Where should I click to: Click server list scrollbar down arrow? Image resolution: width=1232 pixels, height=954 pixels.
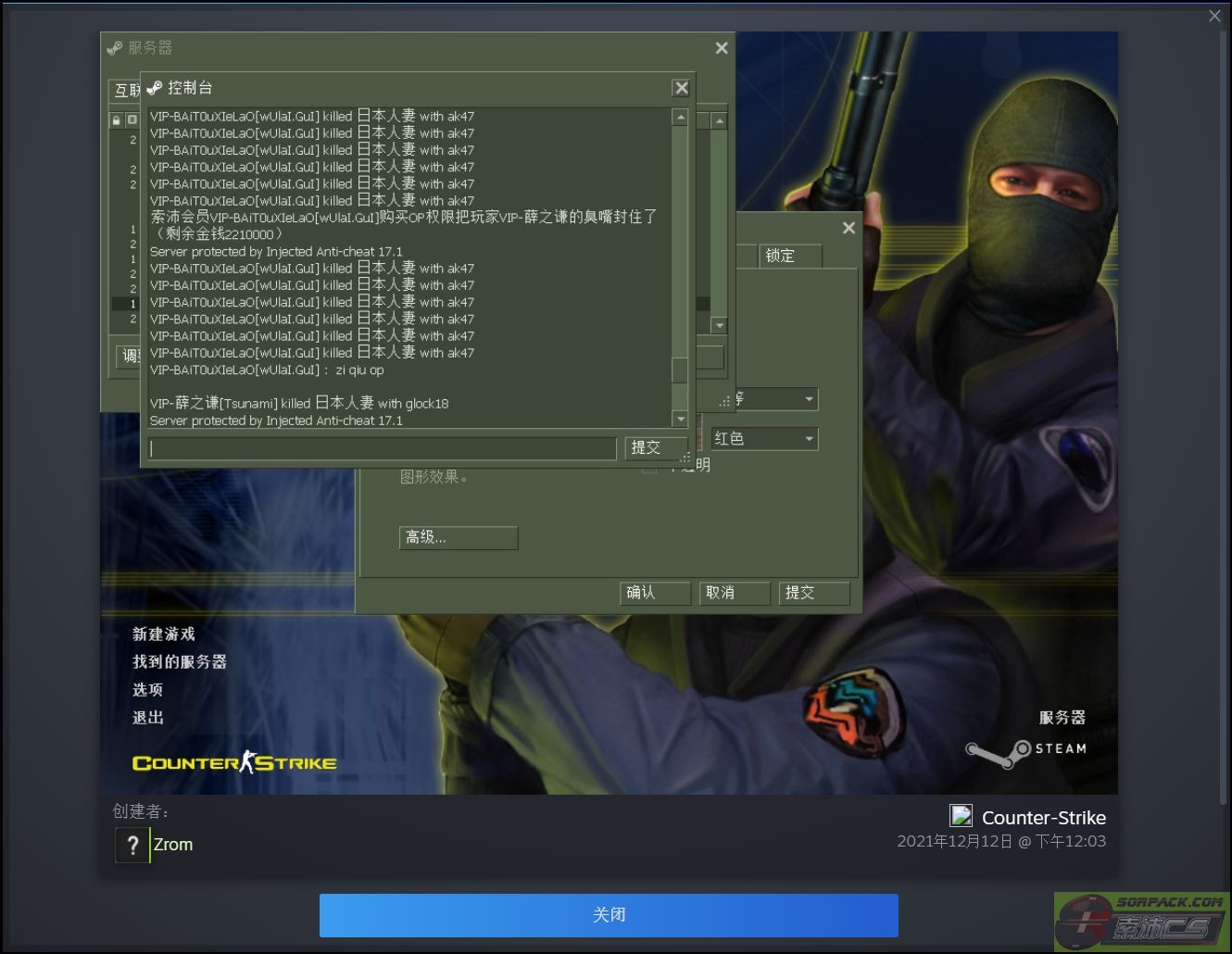(x=720, y=325)
